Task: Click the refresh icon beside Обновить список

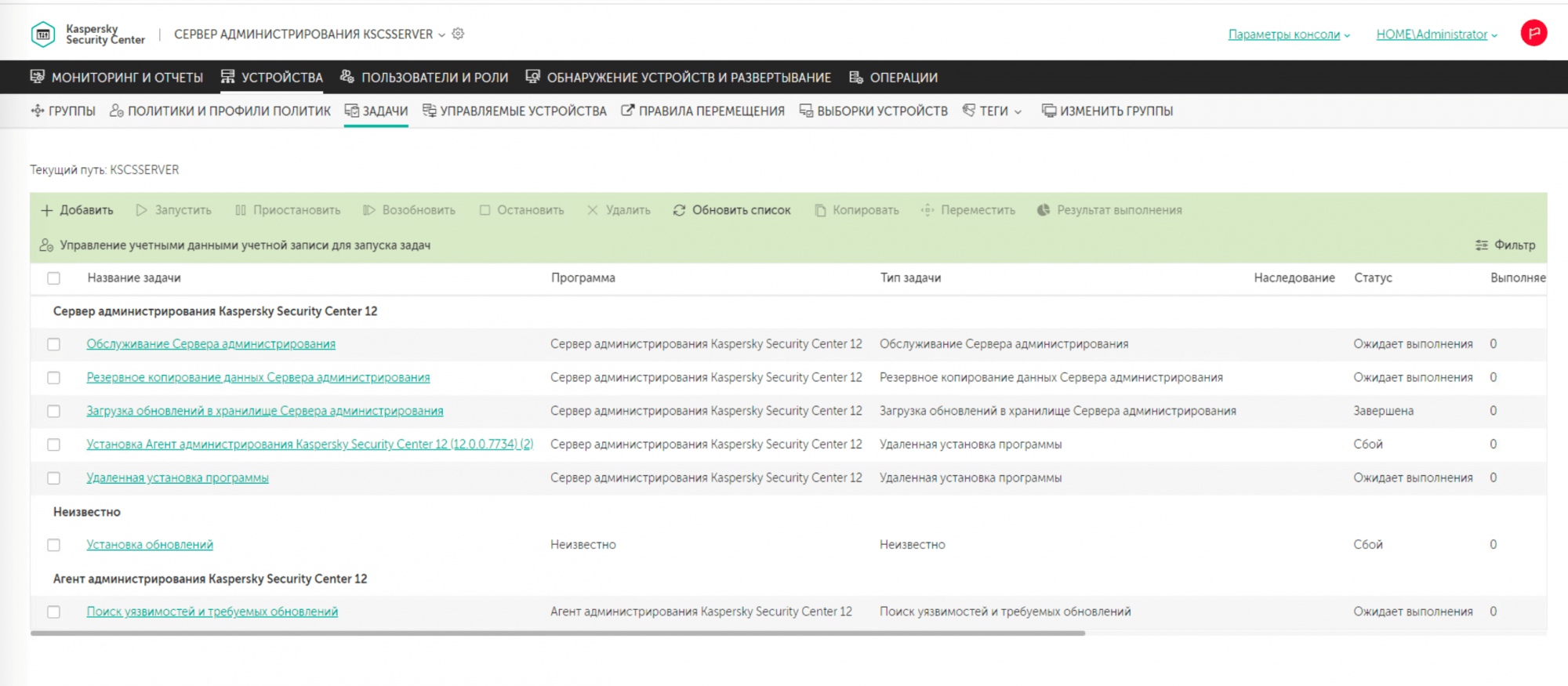Action: [x=679, y=210]
